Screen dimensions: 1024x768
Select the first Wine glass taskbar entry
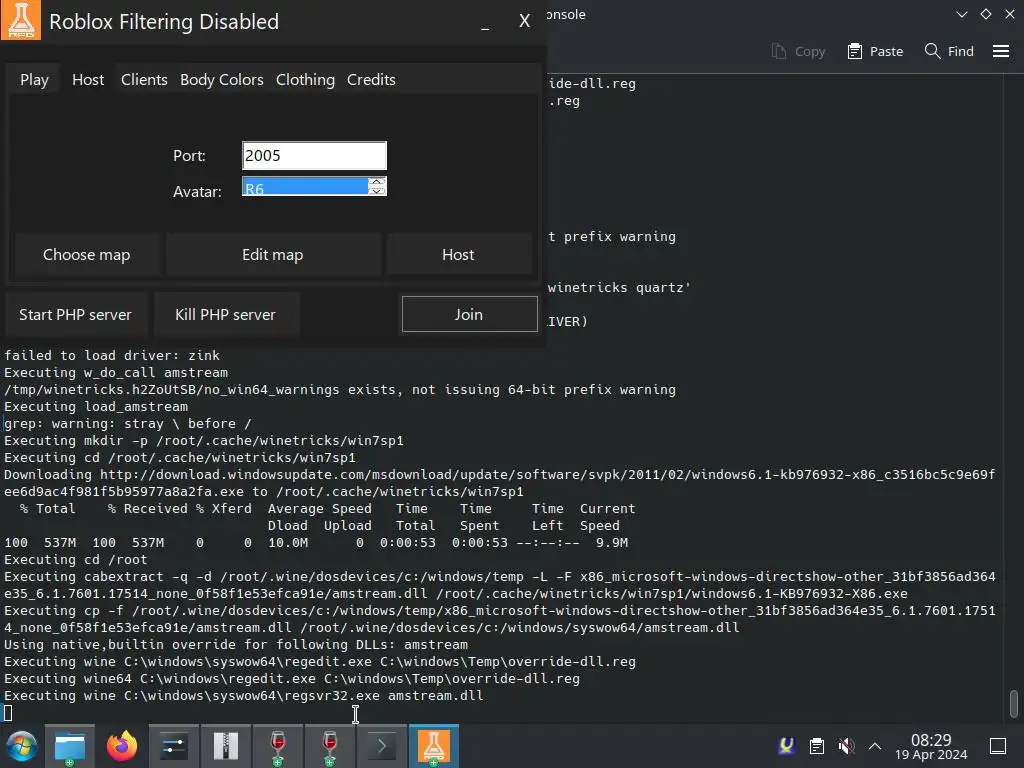[x=278, y=746]
